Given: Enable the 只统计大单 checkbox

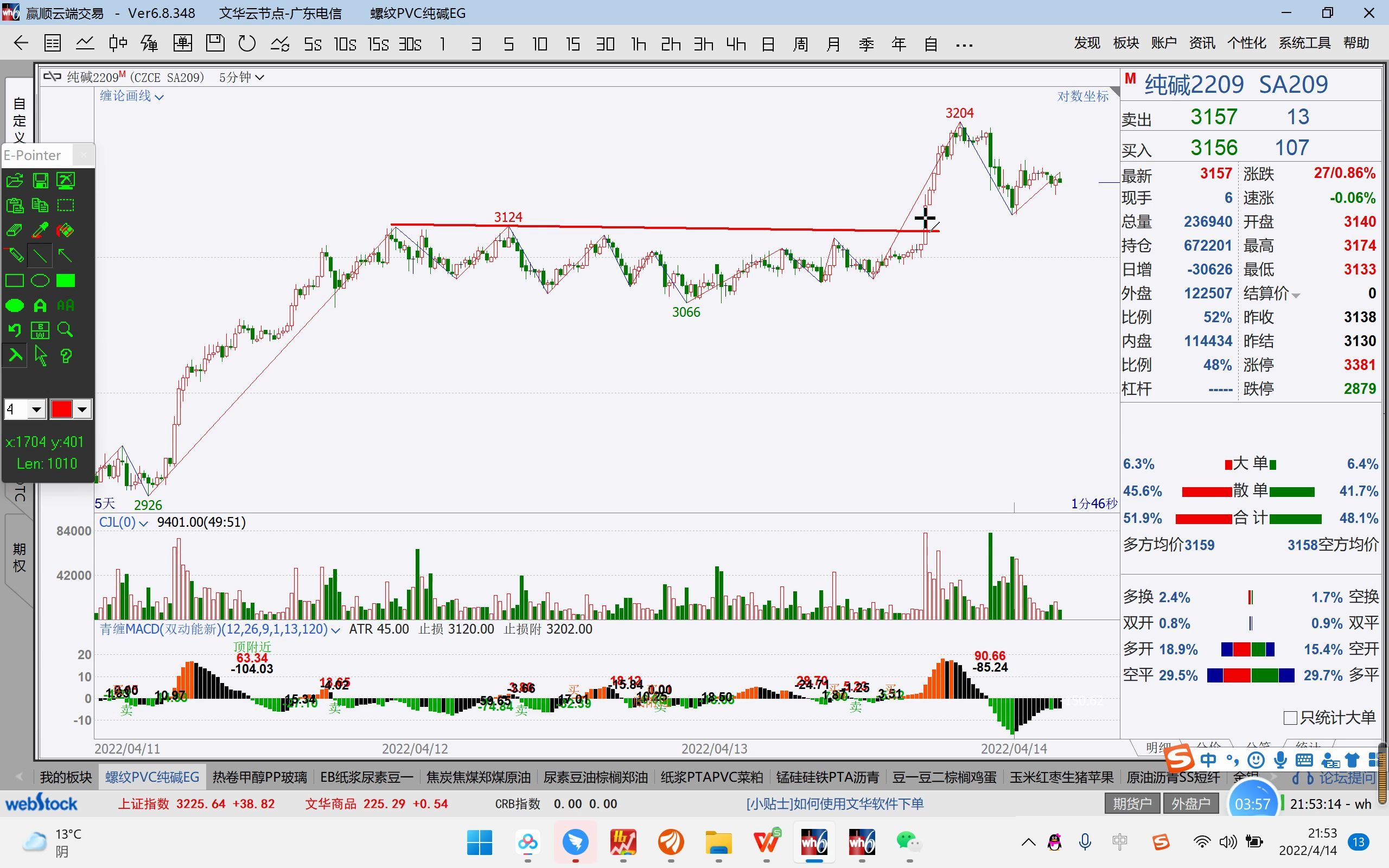Looking at the screenshot, I should pyautogui.click(x=1290, y=718).
